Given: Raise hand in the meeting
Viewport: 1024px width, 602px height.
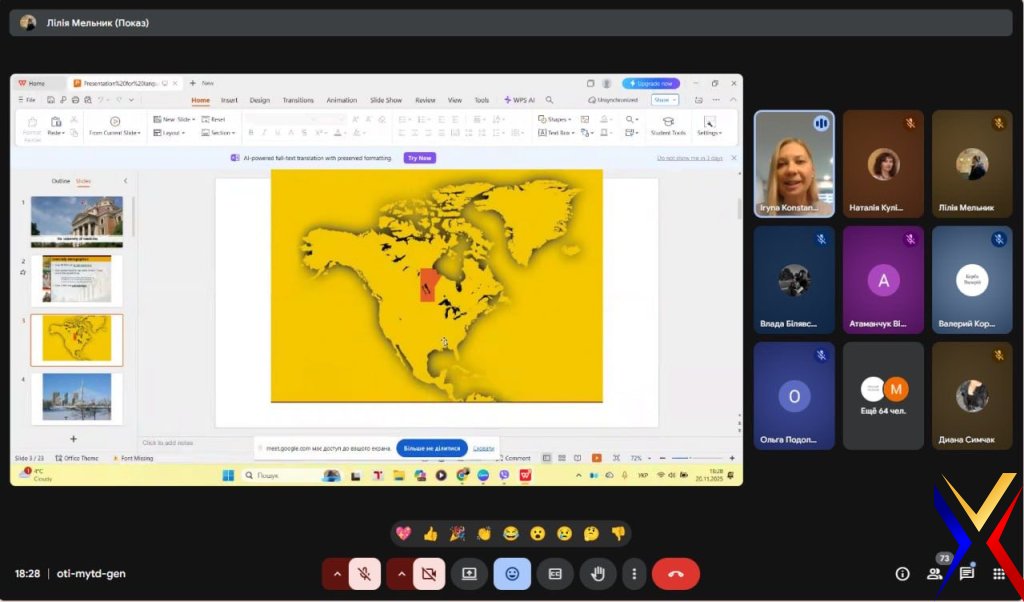Looking at the screenshot, I should tap(598, 574).
